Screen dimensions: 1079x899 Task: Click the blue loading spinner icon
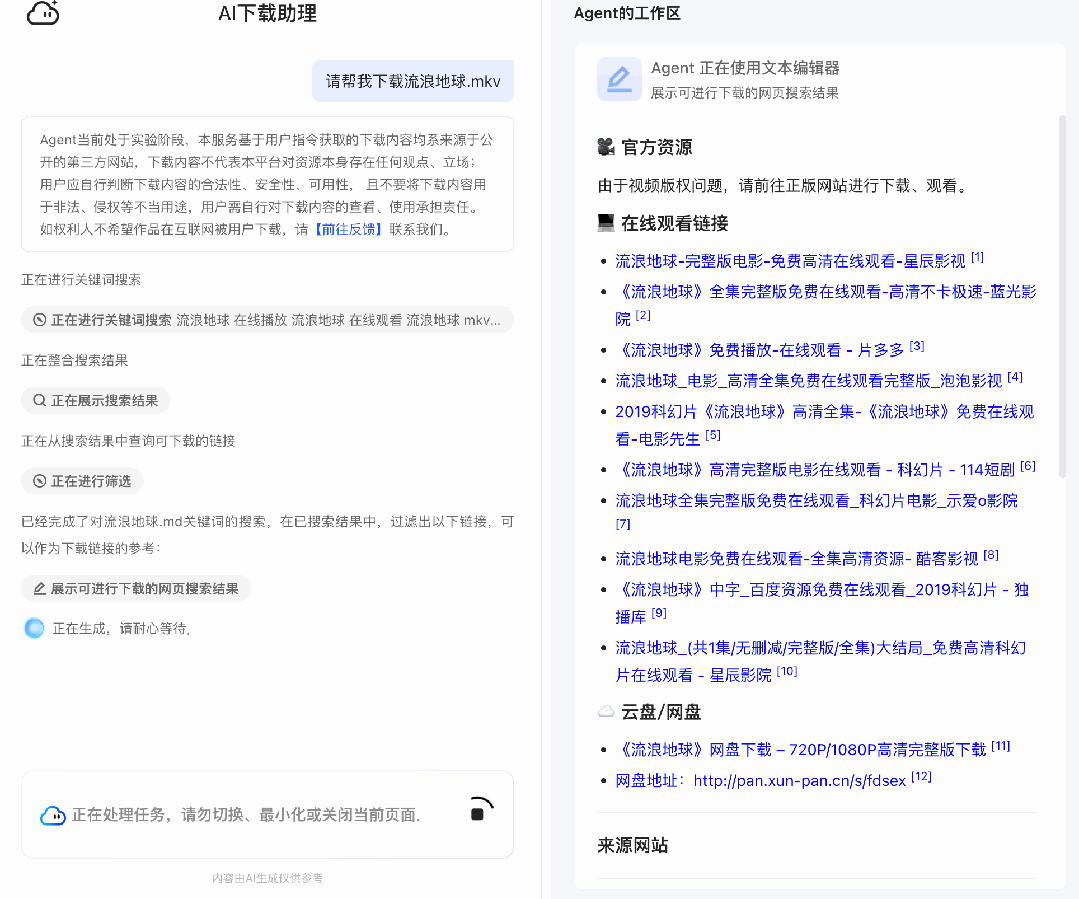(x=34, y=628)
